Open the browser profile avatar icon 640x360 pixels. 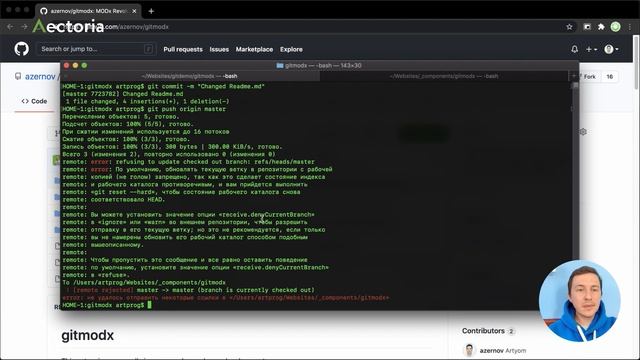click(616, 27)
